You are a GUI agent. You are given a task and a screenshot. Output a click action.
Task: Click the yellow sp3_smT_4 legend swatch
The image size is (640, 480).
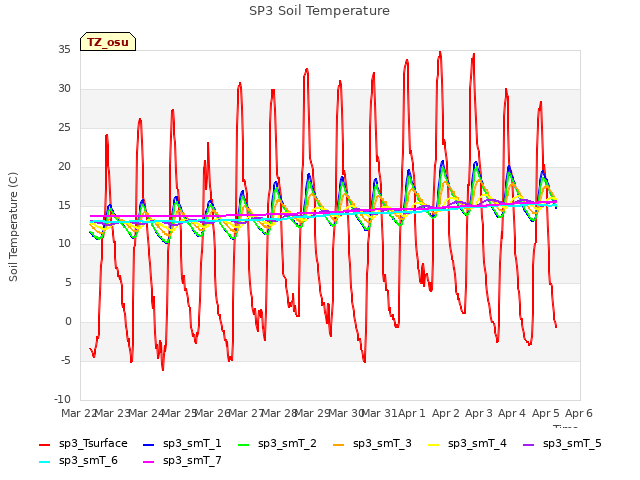tap(434, 444)
